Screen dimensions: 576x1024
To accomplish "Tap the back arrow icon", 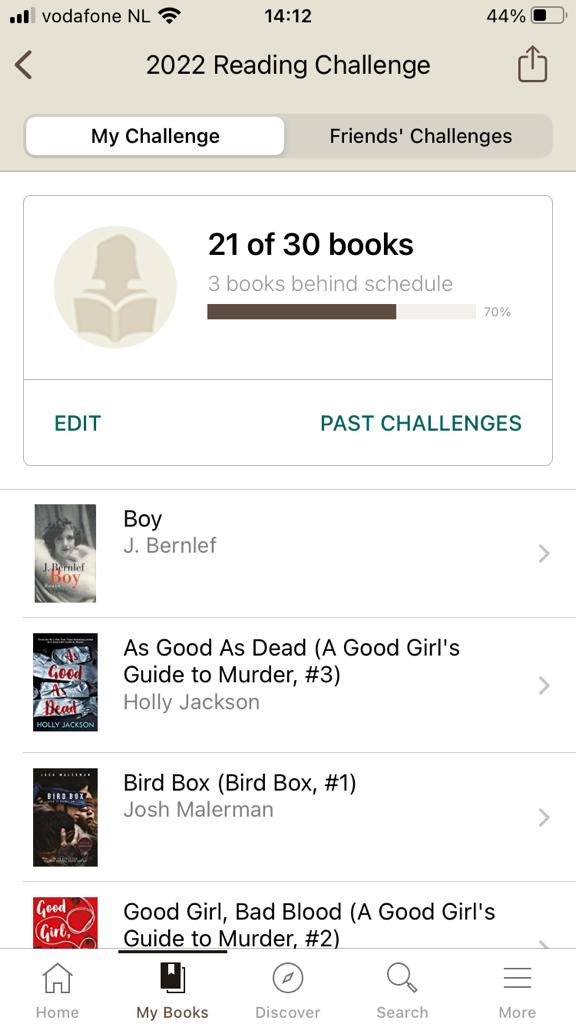I will [x=24, y=65].
